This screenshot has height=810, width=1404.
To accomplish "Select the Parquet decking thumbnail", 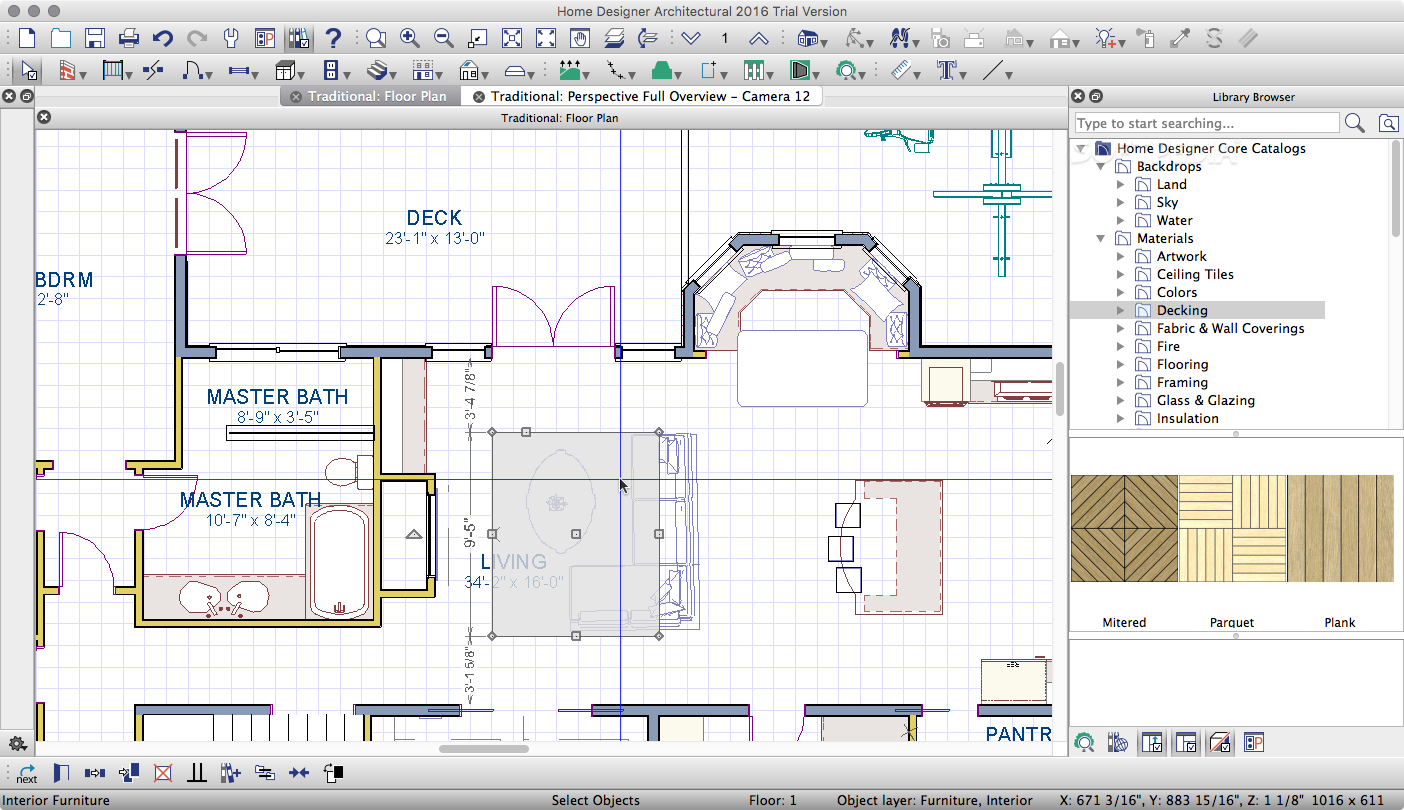I will (1232, 528).
